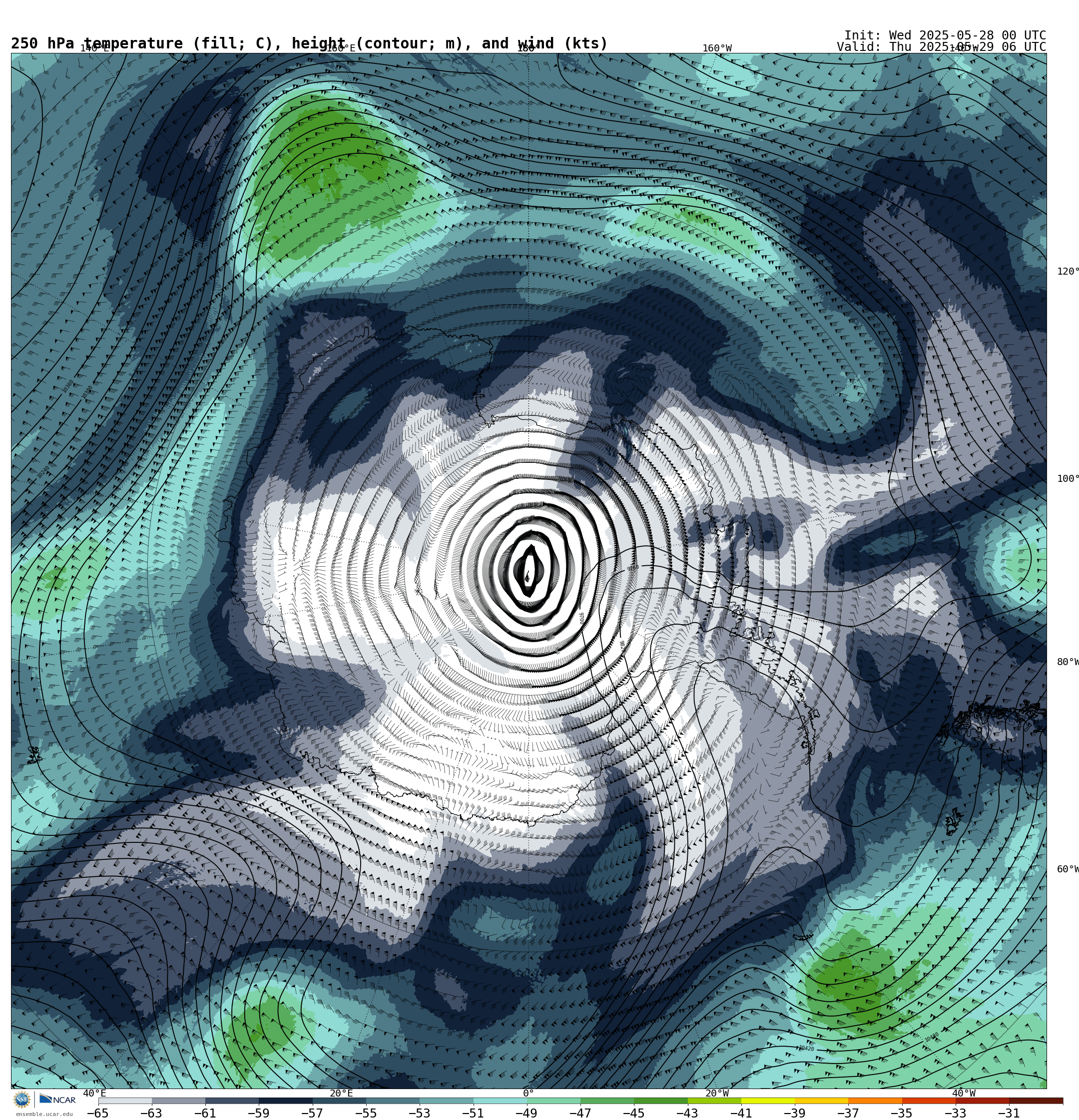The image size is (1079, 1120).
Task: Click the 0° bottom longitude label
Action: 529,1093
